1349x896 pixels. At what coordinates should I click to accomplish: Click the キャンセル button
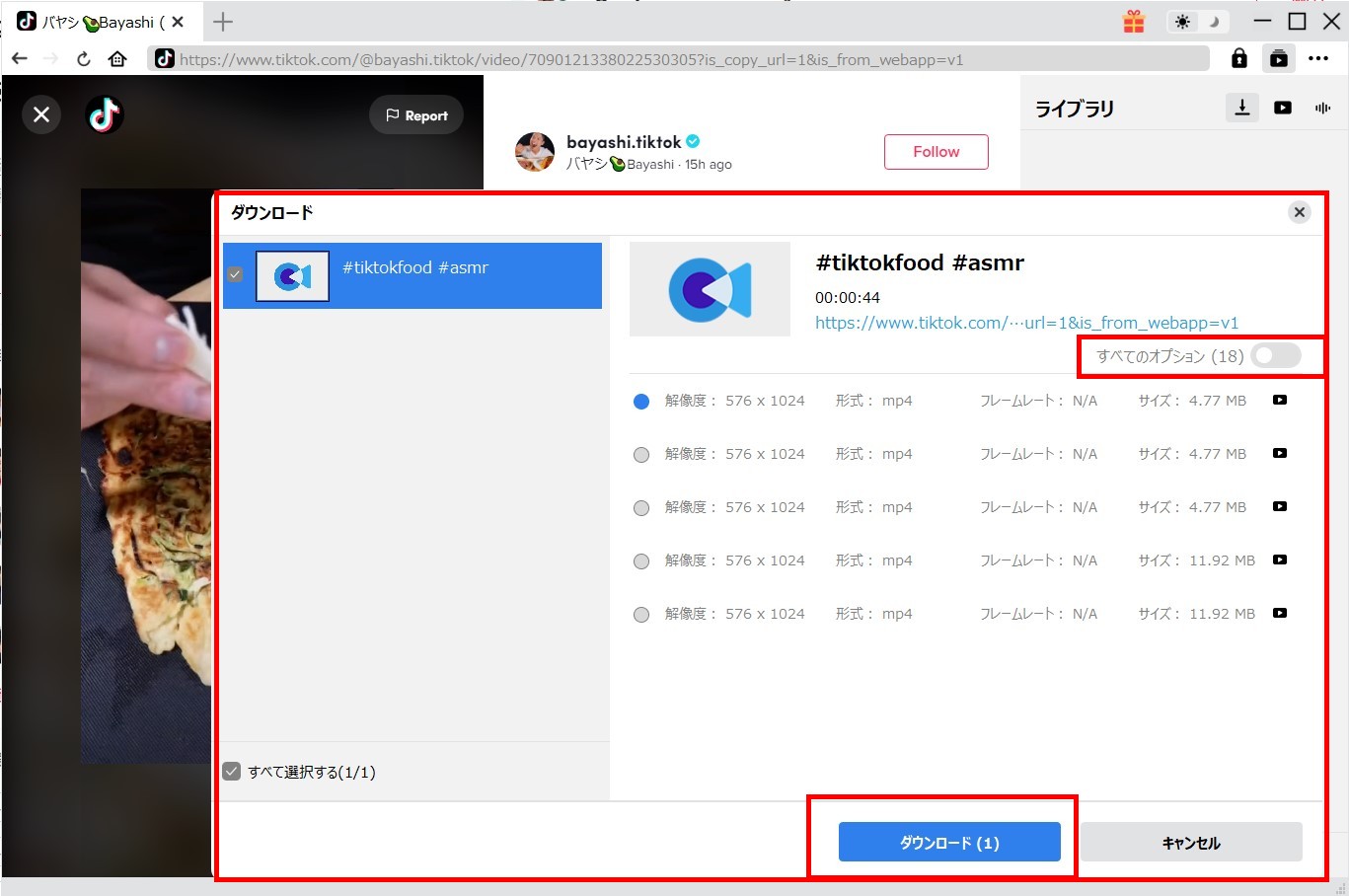click(1190, 842)
